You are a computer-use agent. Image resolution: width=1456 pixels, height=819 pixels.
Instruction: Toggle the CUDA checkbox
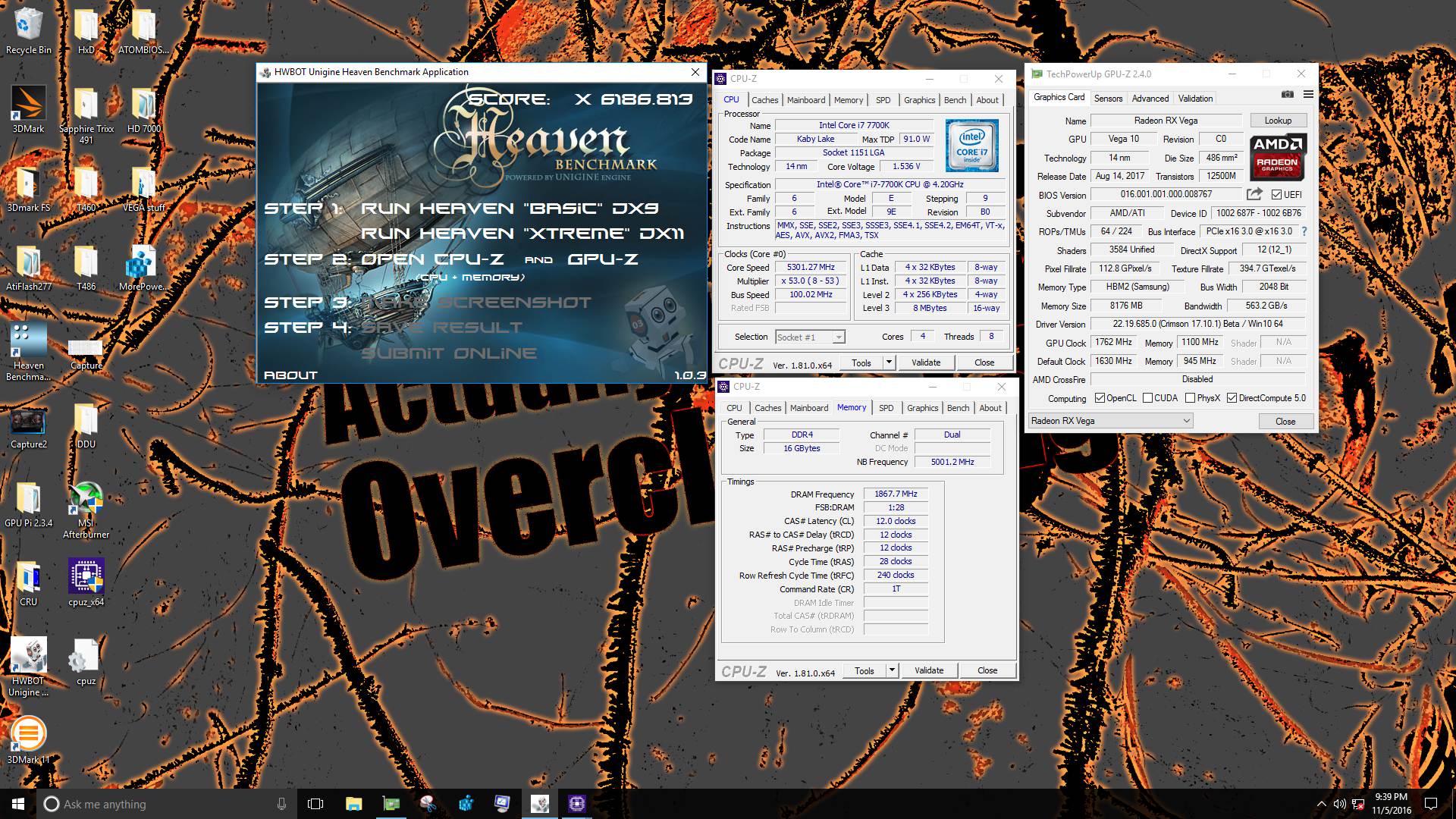click(1147, 398)
